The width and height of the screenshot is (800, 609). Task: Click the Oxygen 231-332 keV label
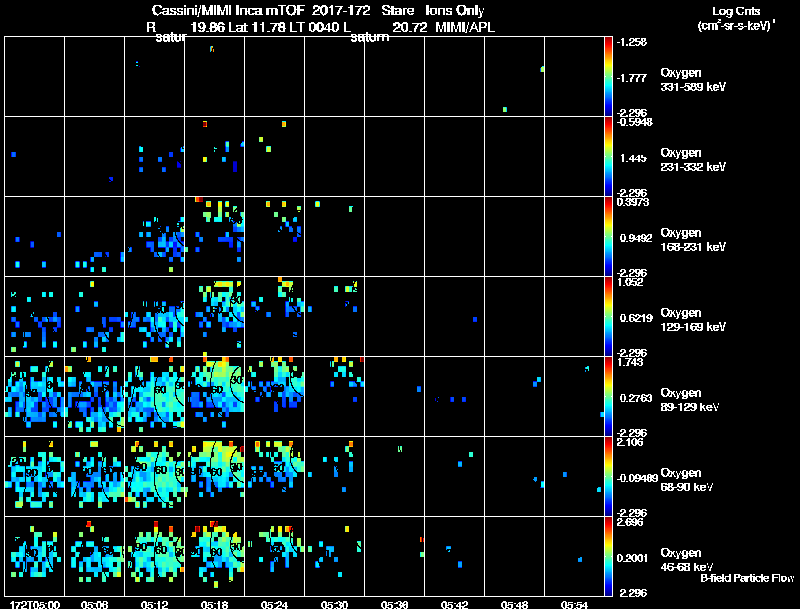tap(693, 160)
